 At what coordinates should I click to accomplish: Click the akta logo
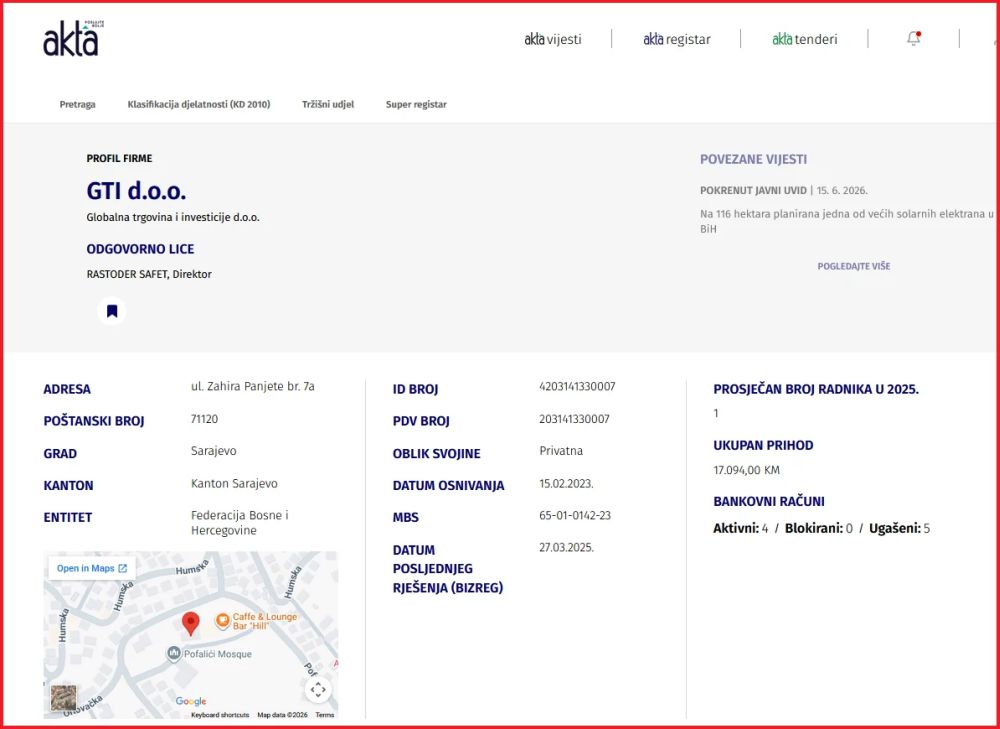73,38
